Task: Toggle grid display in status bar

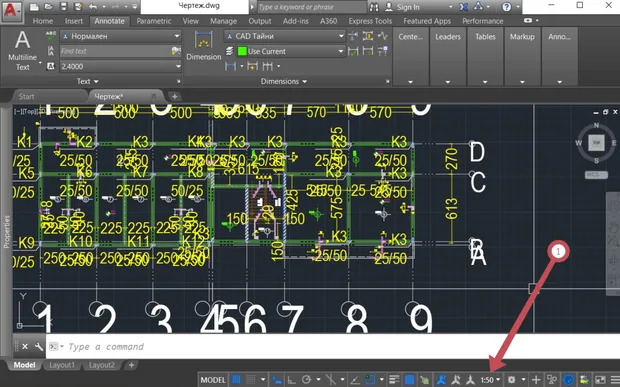Action: [236, 379]
